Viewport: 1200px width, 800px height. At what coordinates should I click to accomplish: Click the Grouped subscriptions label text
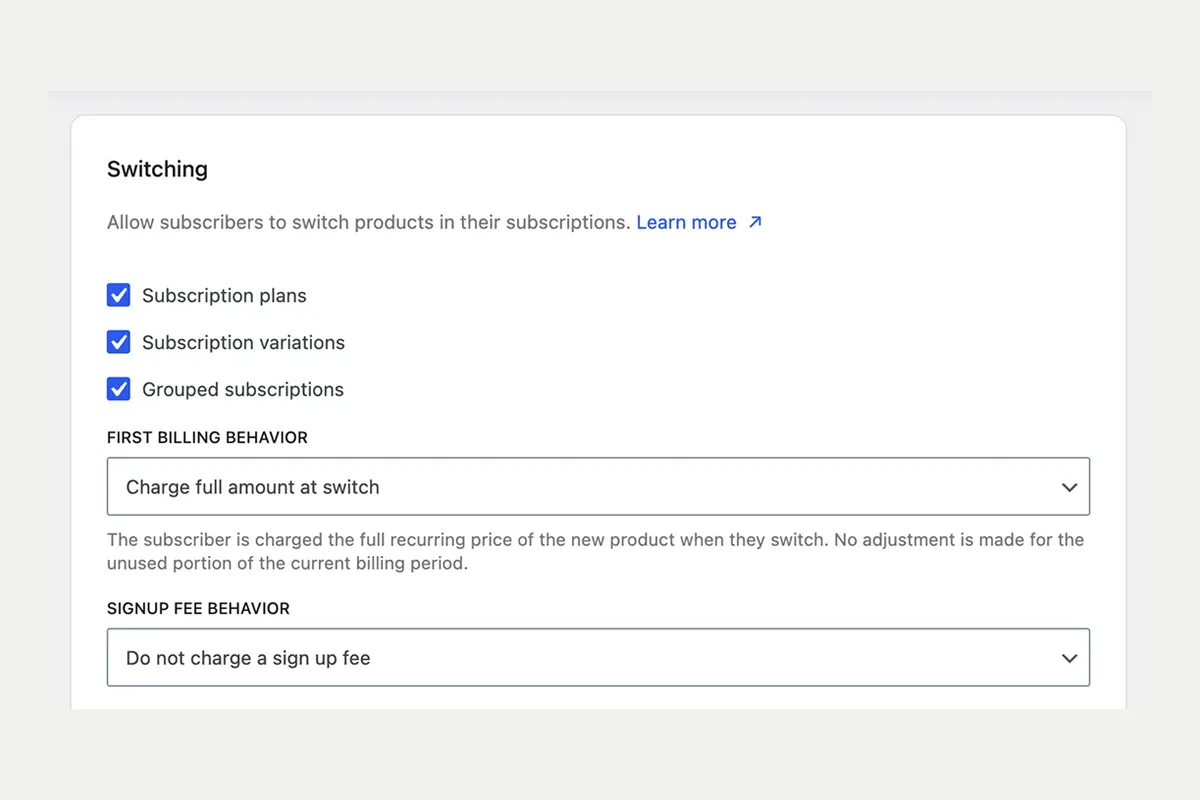pyautogui.click(x=243, y=390)
